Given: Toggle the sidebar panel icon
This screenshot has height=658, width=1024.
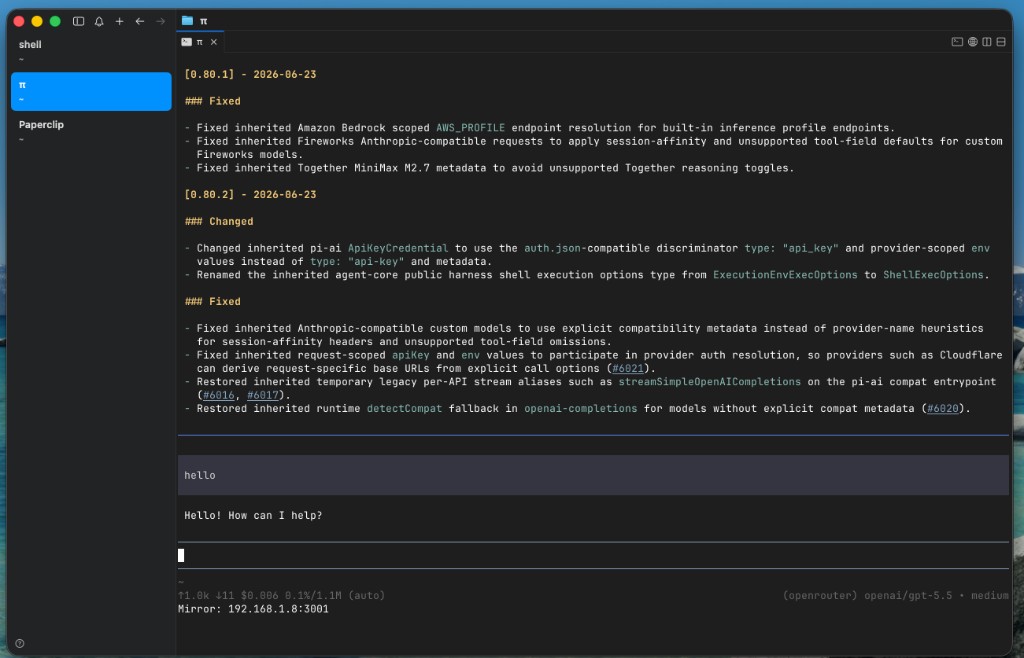Looking at the screenshot, I should point(78,22).
